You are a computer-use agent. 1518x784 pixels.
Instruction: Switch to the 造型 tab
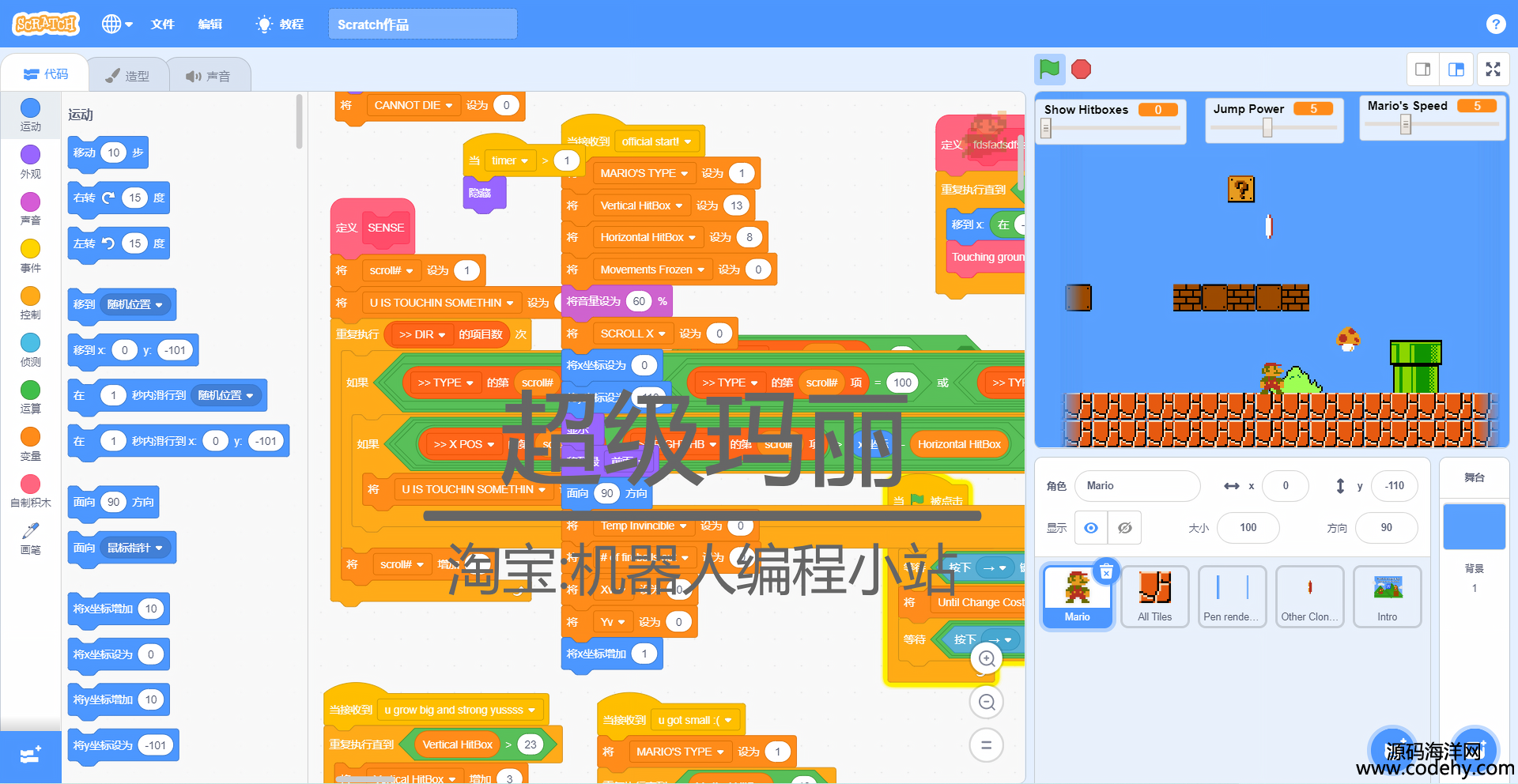pyautogui.click(x=128, y=76)
